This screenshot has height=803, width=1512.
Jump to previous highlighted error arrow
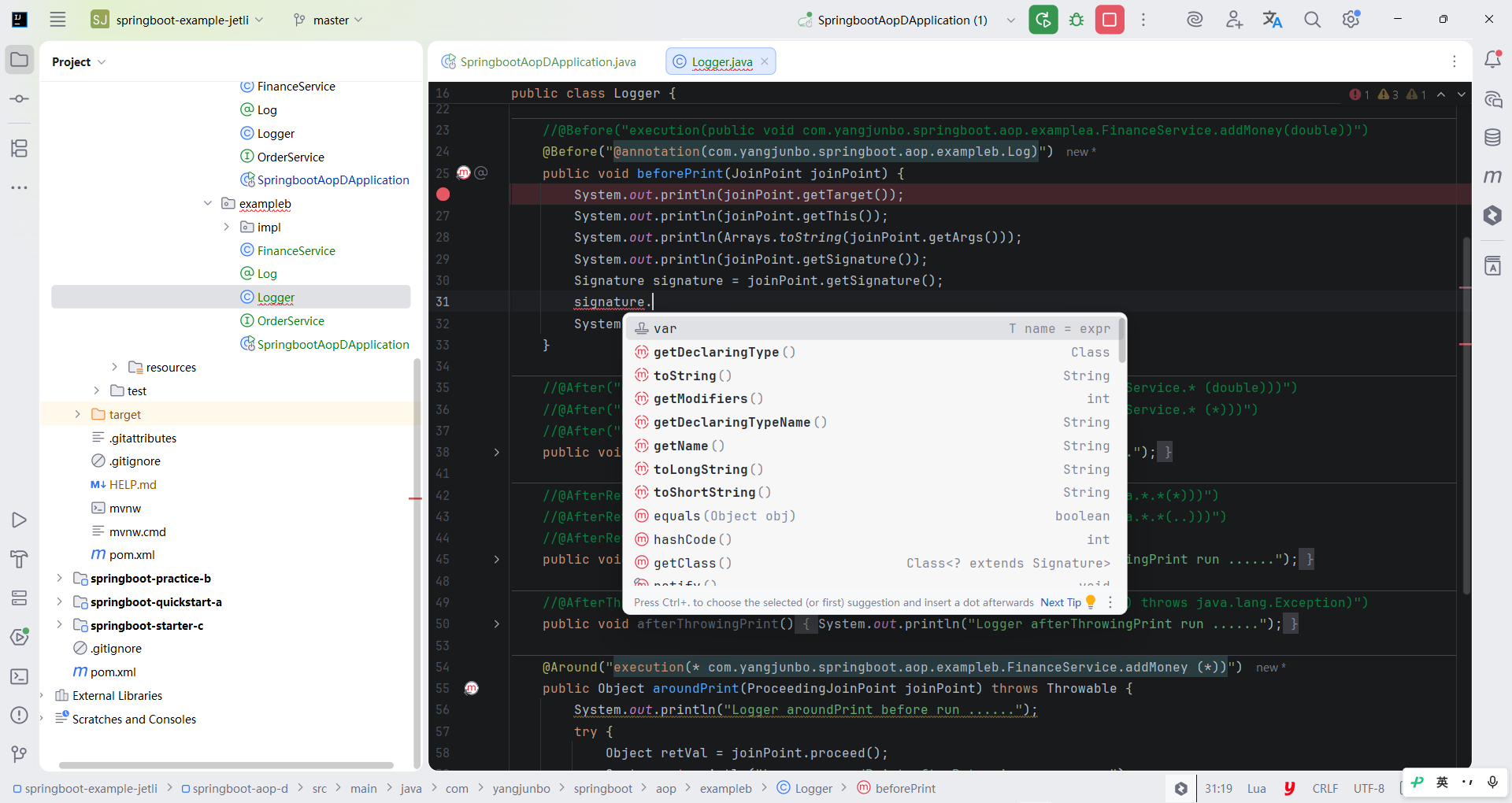tap(1441, 94)
